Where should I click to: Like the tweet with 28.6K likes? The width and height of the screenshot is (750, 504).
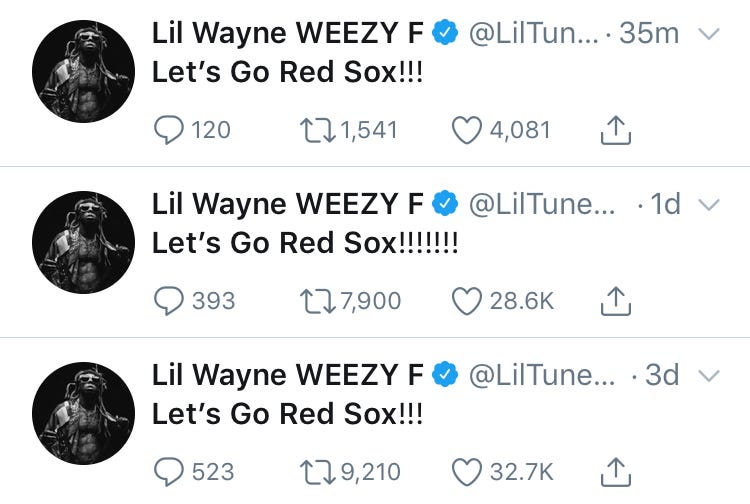tap(467, 301)
